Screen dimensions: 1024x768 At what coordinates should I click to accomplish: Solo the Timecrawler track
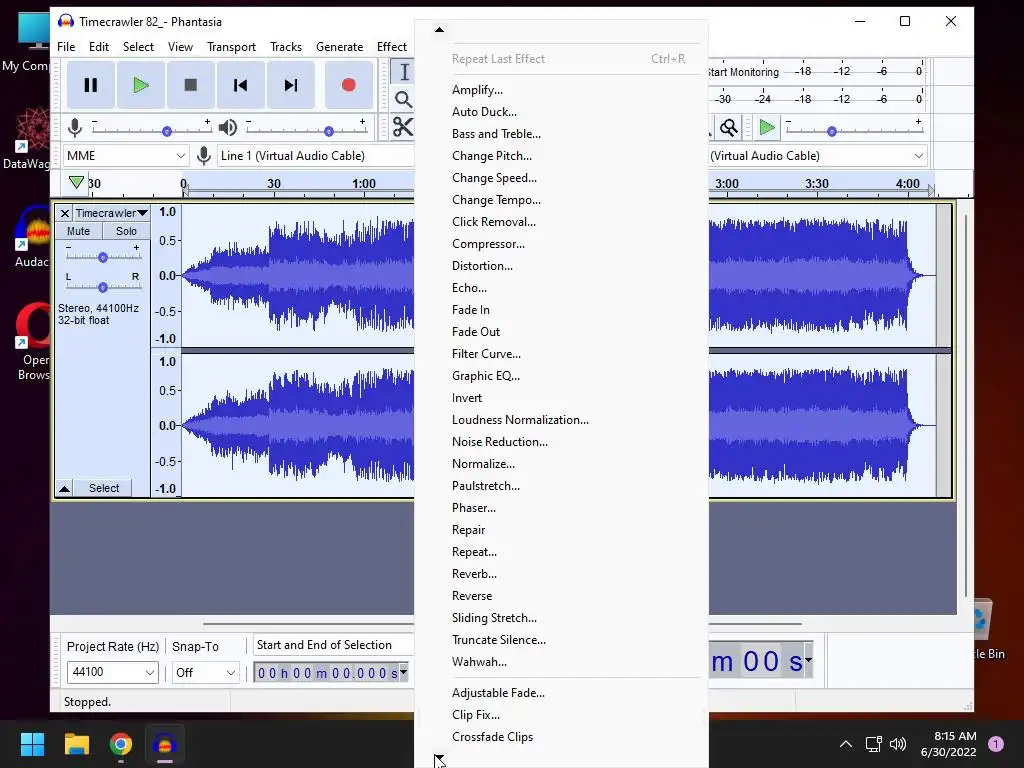click(126, 231)
